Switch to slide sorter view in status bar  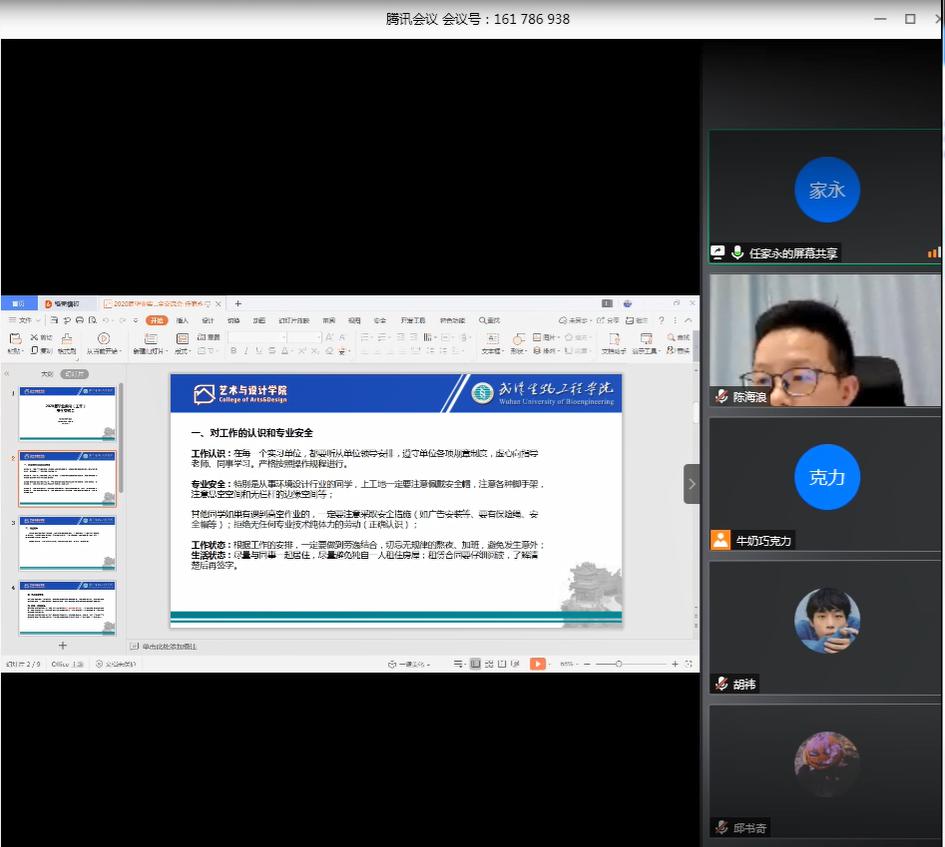click(x=490, y=664)
